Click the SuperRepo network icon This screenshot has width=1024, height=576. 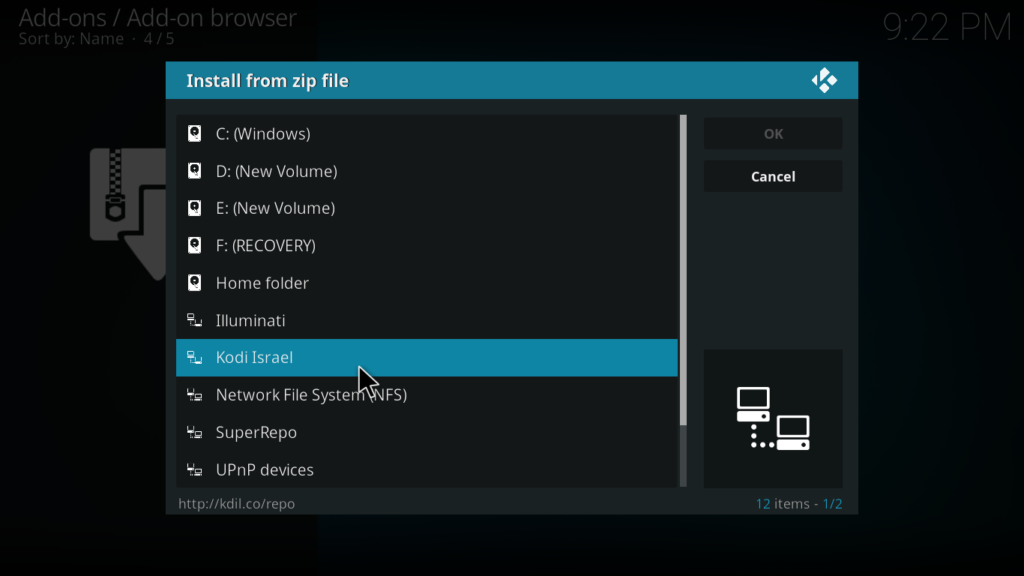pos(195,432)
